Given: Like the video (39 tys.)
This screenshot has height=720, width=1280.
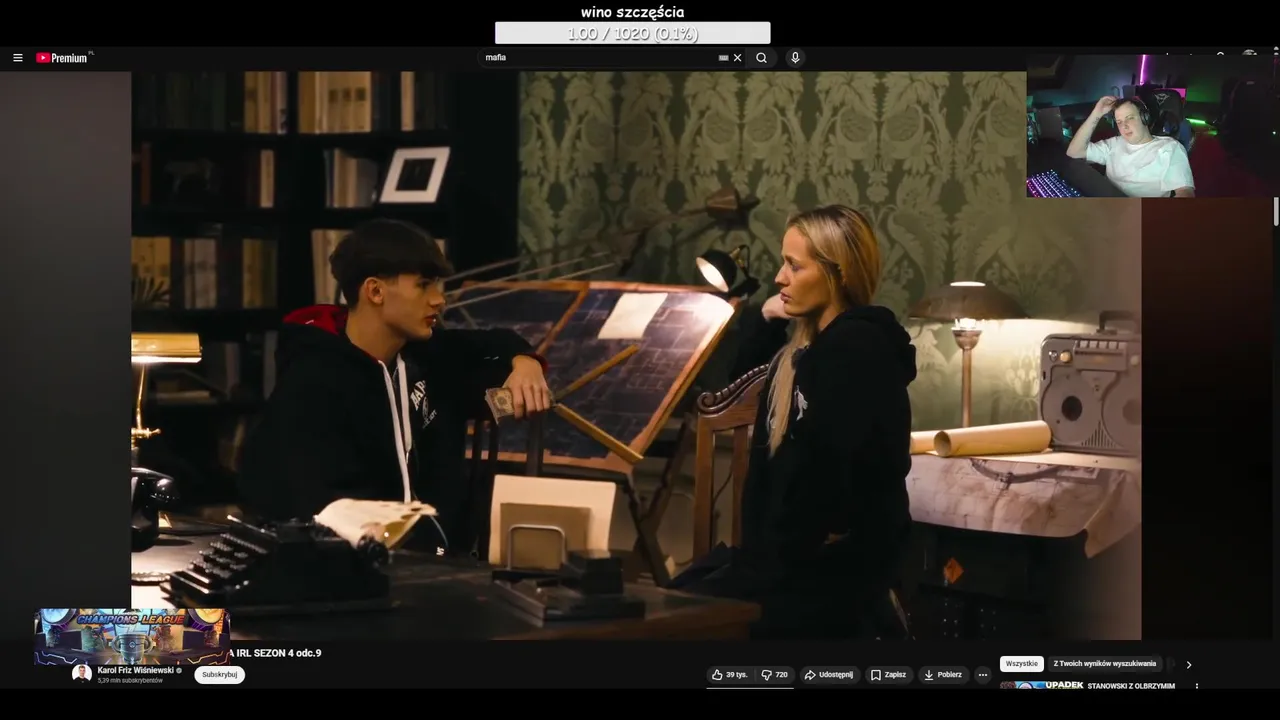Looking at the screenshot, I should point(730,675).
